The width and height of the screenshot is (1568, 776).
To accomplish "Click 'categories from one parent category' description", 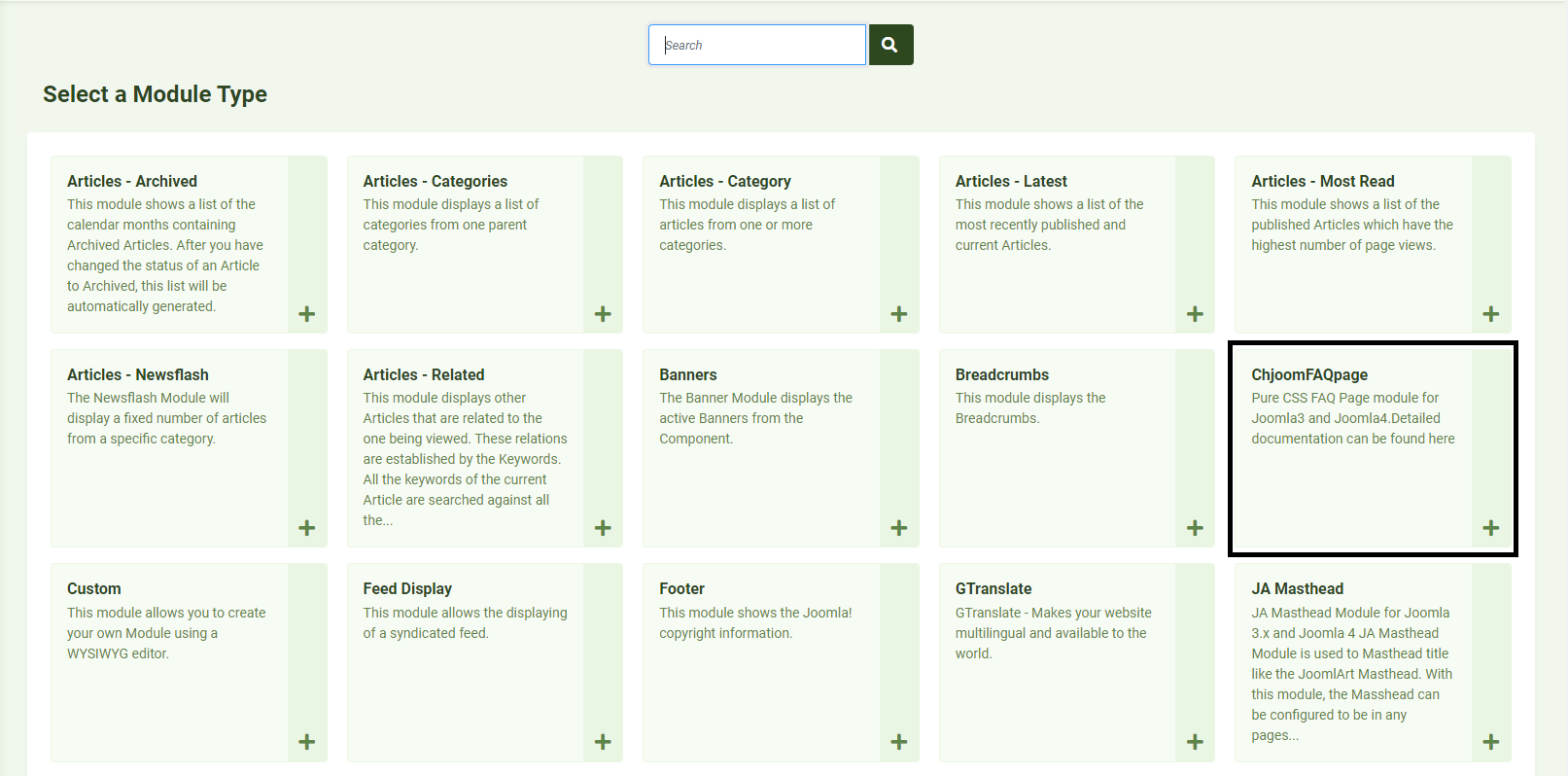I will pyautogui.click(x=445, y=235).
